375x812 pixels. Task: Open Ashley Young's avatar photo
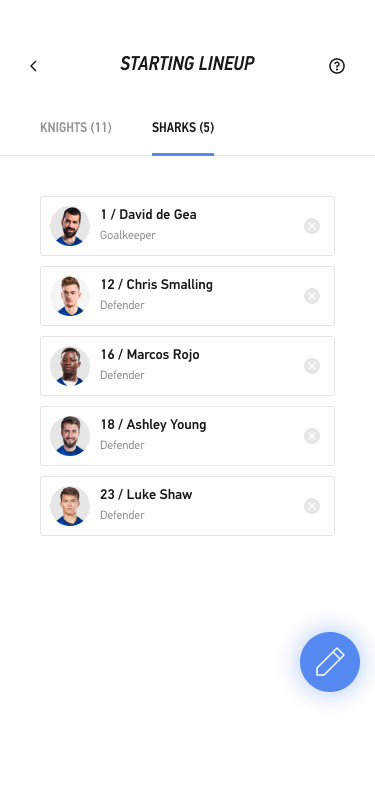pyautogui.click(x=70, y=436)
